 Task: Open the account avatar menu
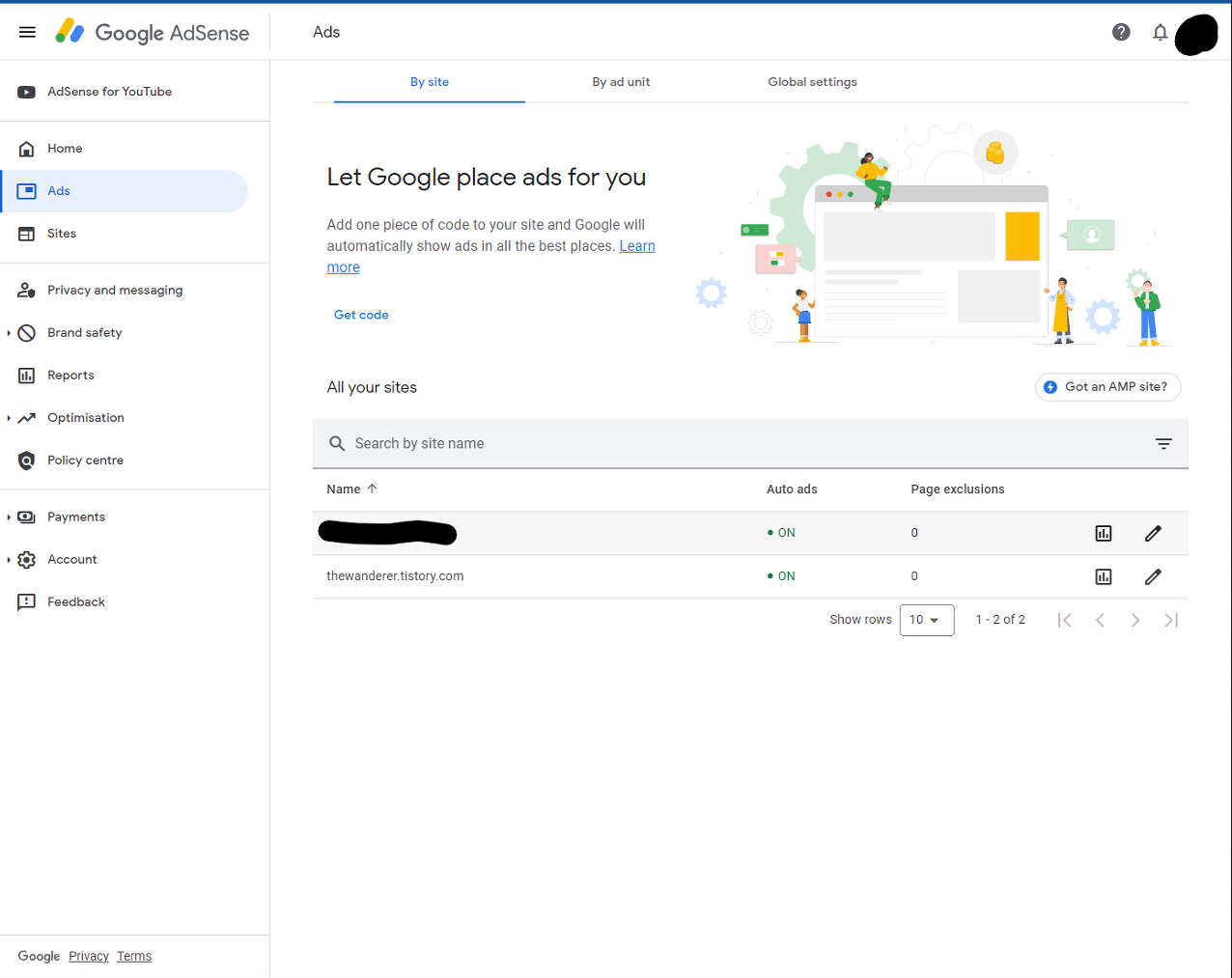[1196, 35]
